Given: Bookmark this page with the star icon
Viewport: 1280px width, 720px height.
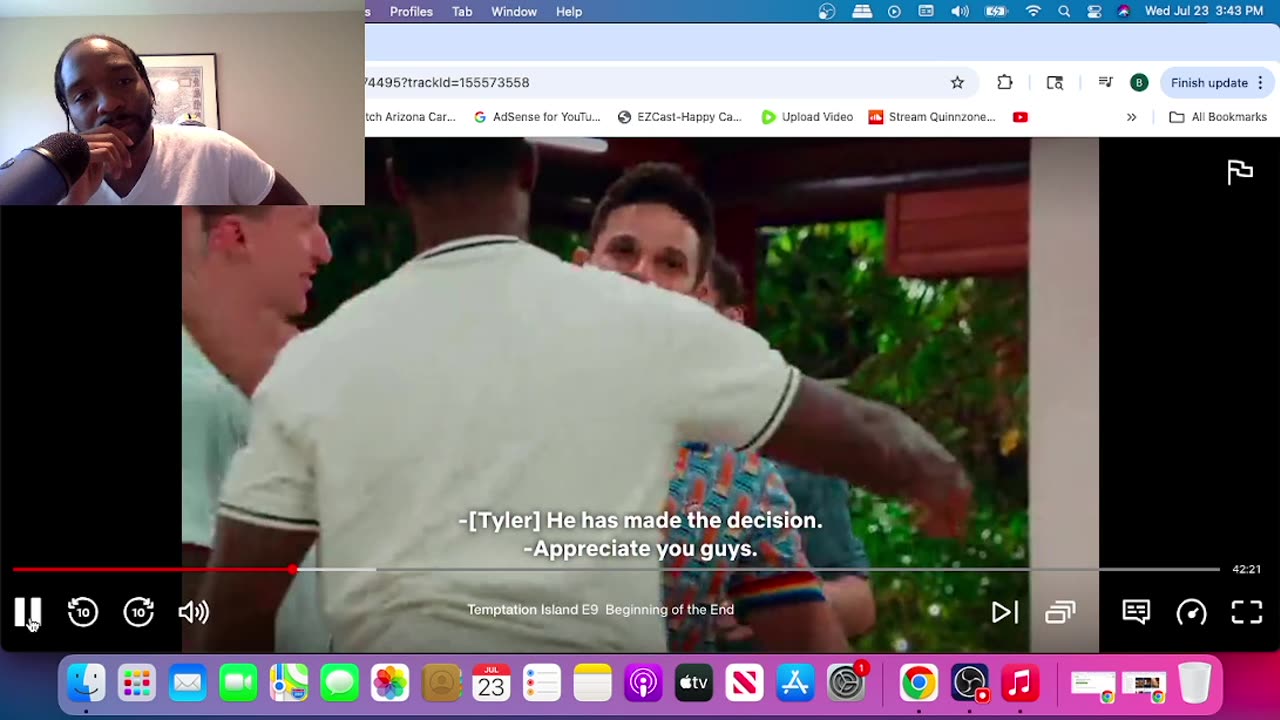Looking at the screenshot, I should point(957,83).
